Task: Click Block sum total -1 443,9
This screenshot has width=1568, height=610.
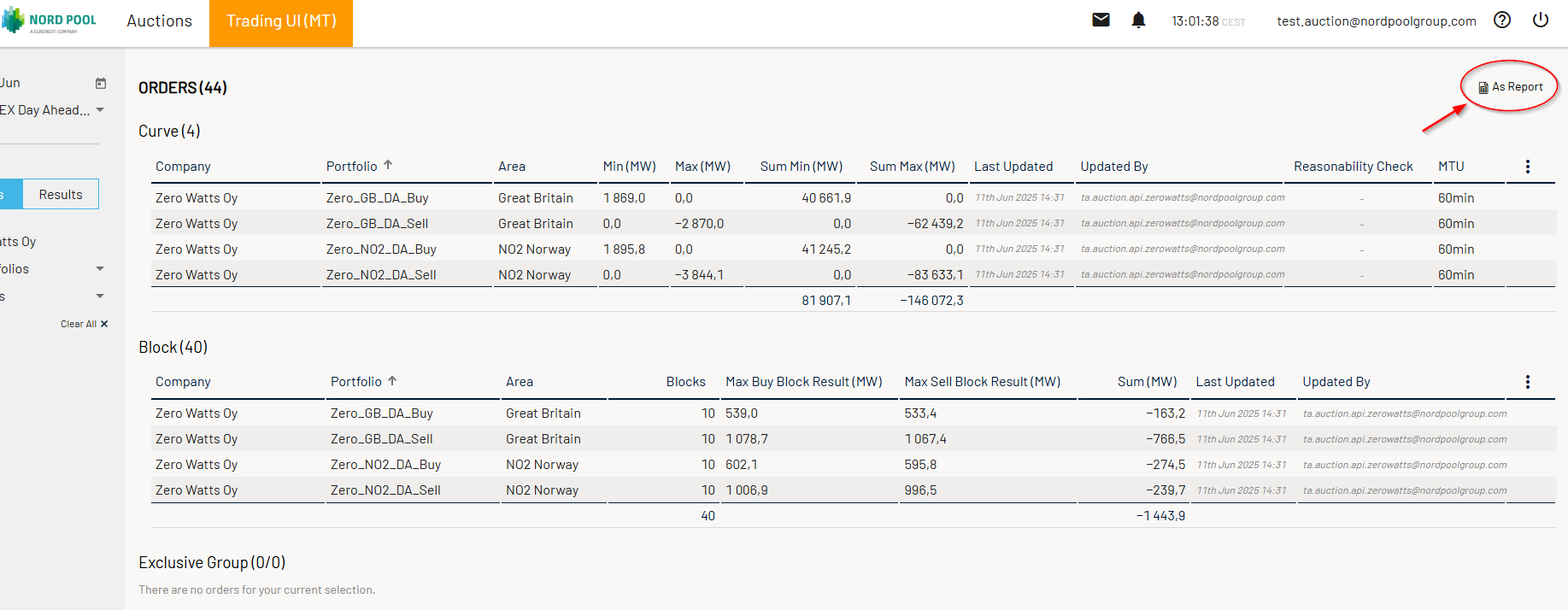Action: click(x=1160, y=515)
